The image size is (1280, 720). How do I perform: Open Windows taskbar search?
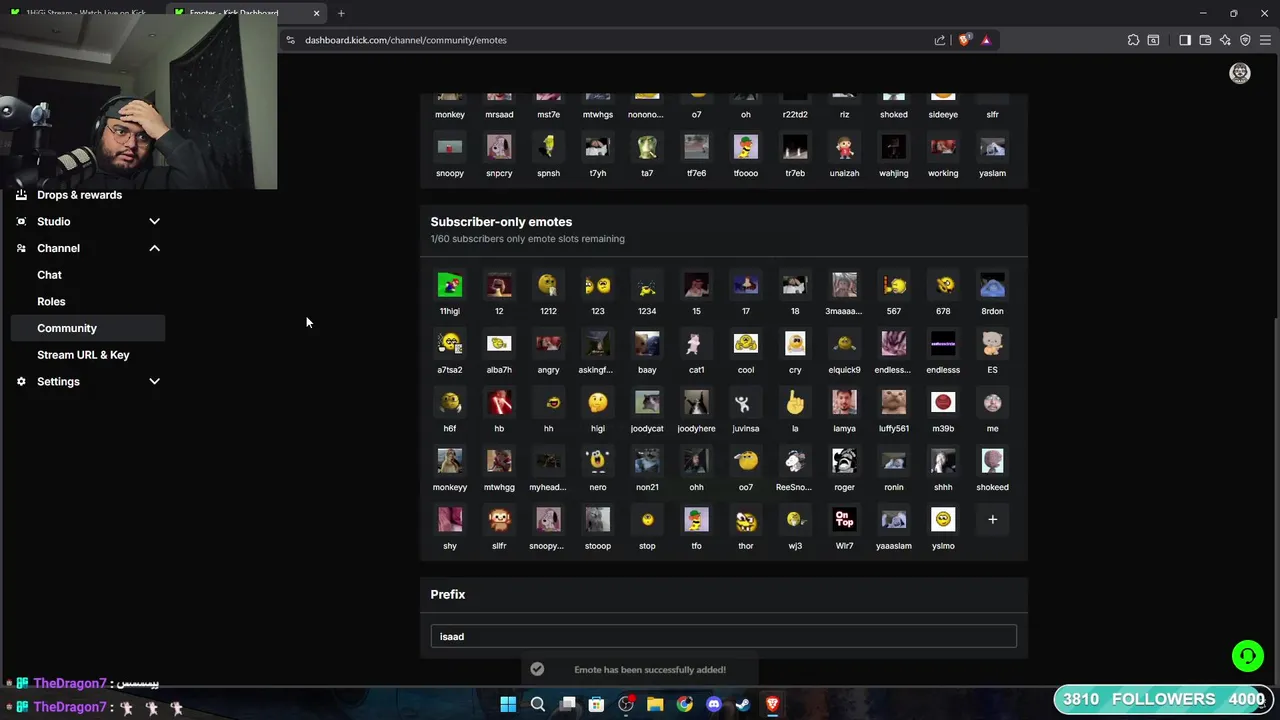[538, 704]
